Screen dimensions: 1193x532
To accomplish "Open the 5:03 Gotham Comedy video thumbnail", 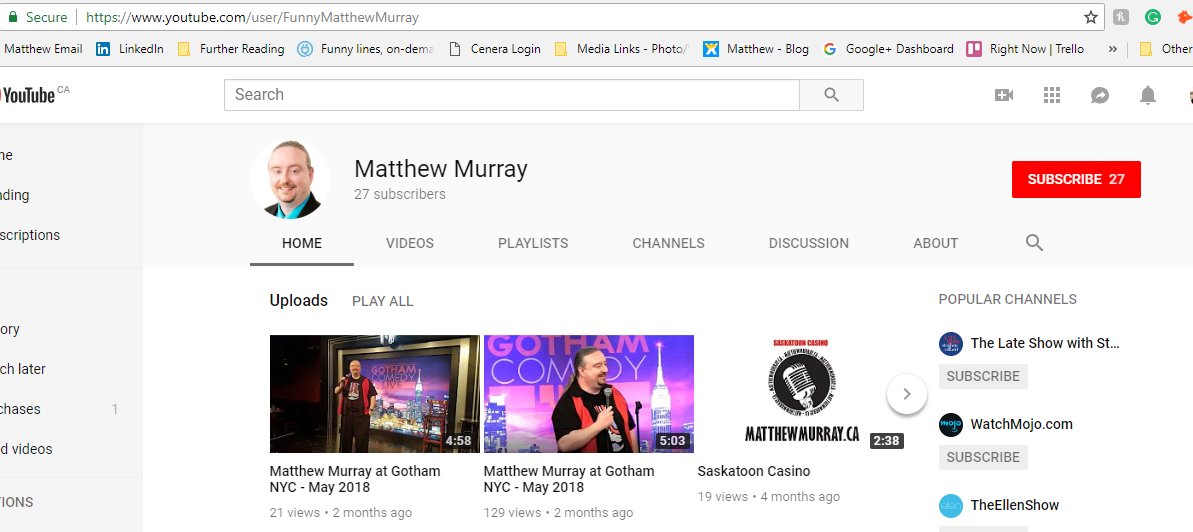I will click(x=588, y=393).
